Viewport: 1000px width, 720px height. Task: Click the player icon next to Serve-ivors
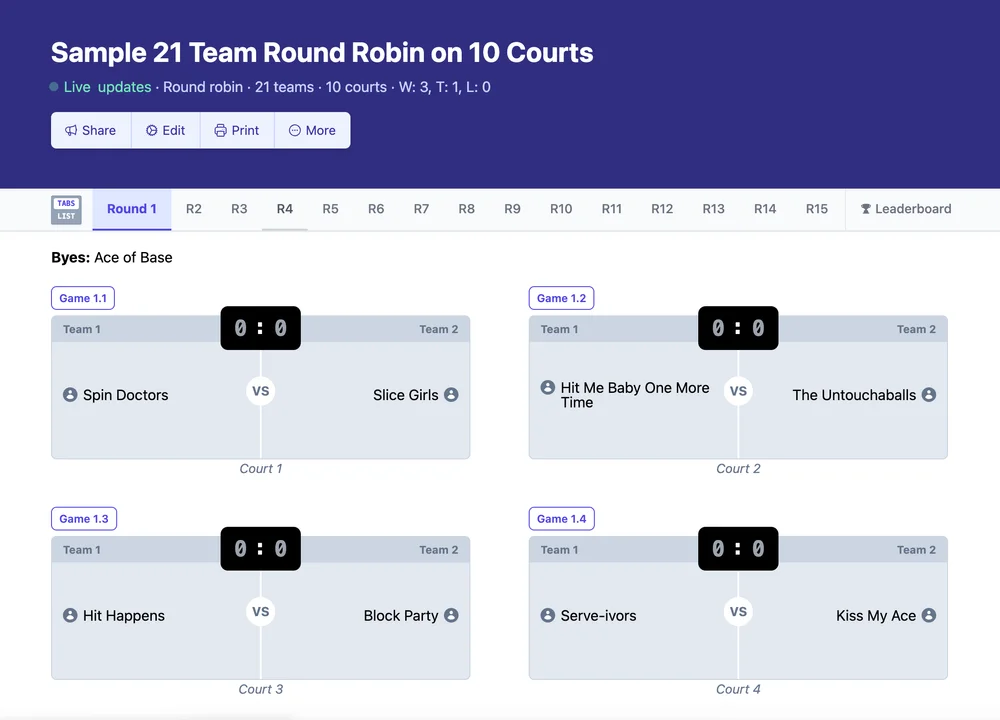pos(547,616)
